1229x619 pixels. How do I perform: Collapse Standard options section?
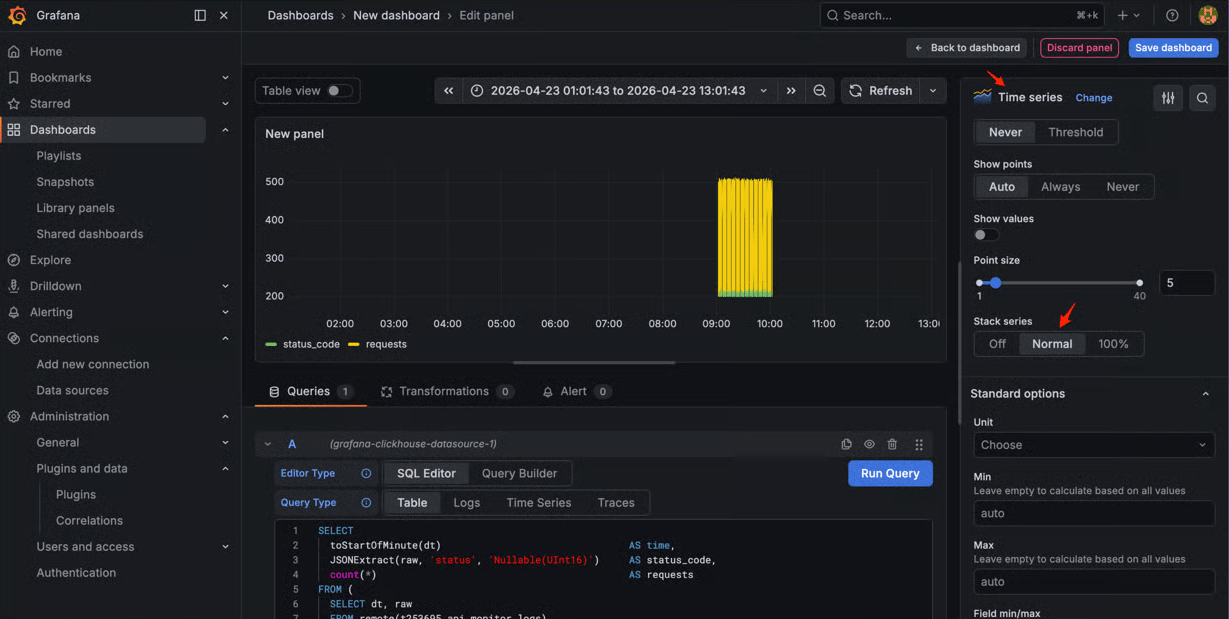(1205, 394)
